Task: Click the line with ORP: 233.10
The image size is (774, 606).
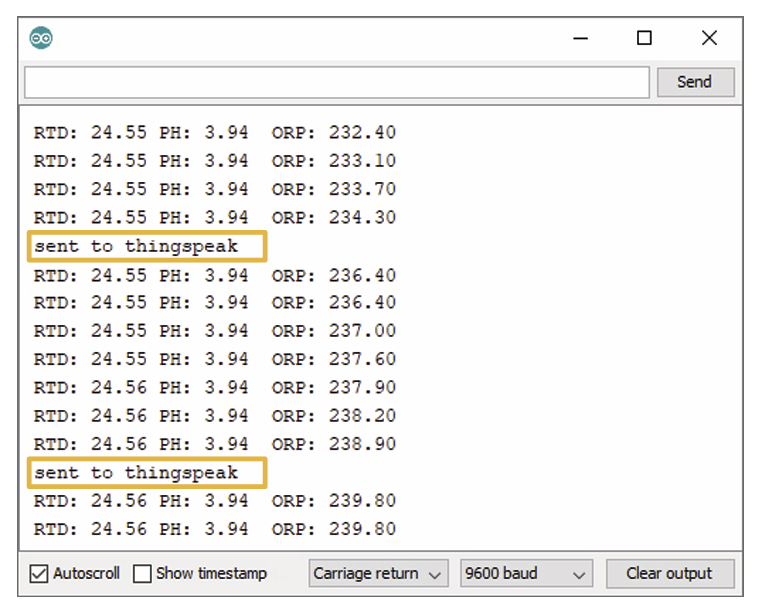Action: coord(215,161)
